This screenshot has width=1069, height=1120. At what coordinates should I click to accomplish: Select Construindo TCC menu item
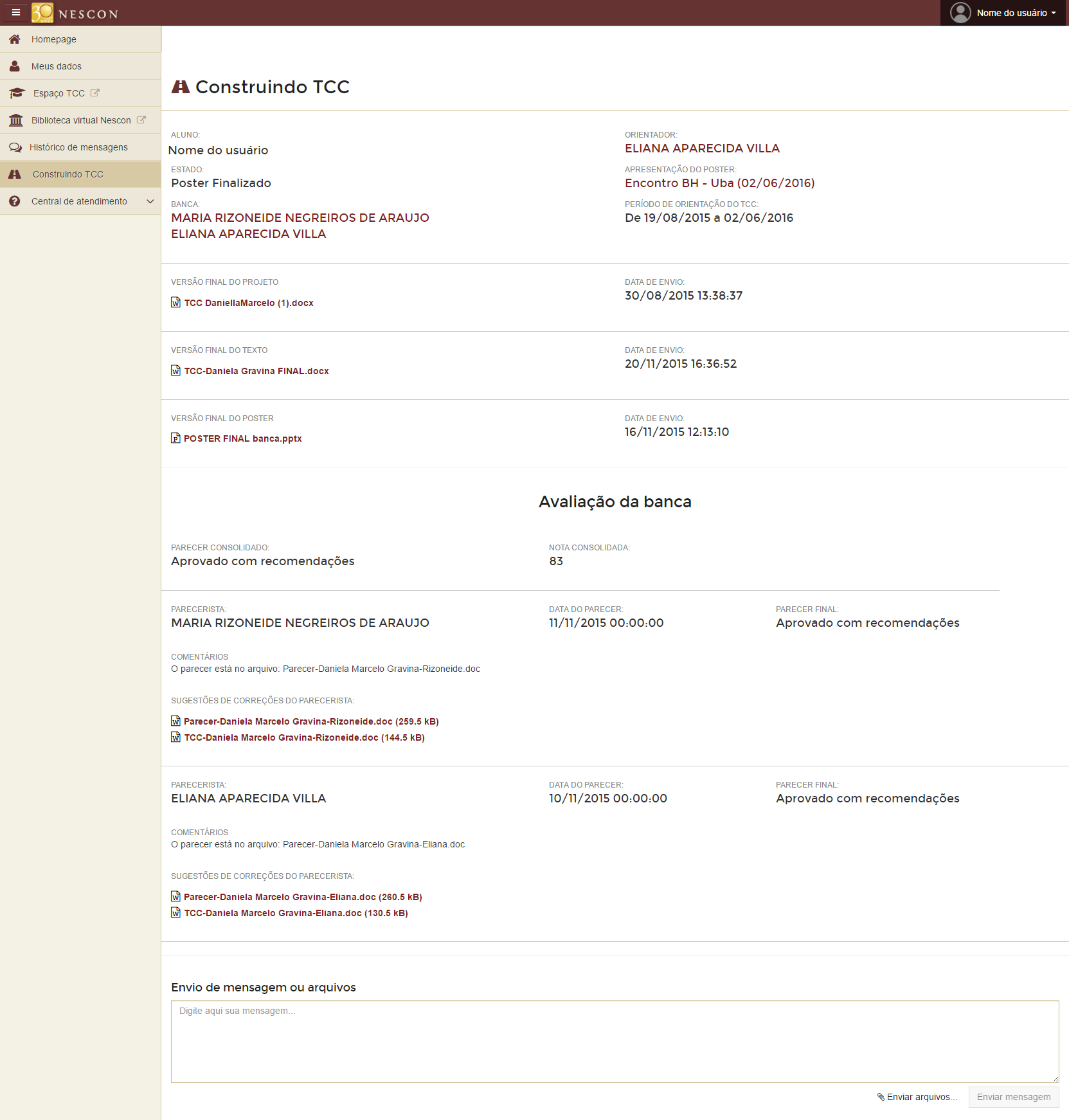[x=80, y=174]
